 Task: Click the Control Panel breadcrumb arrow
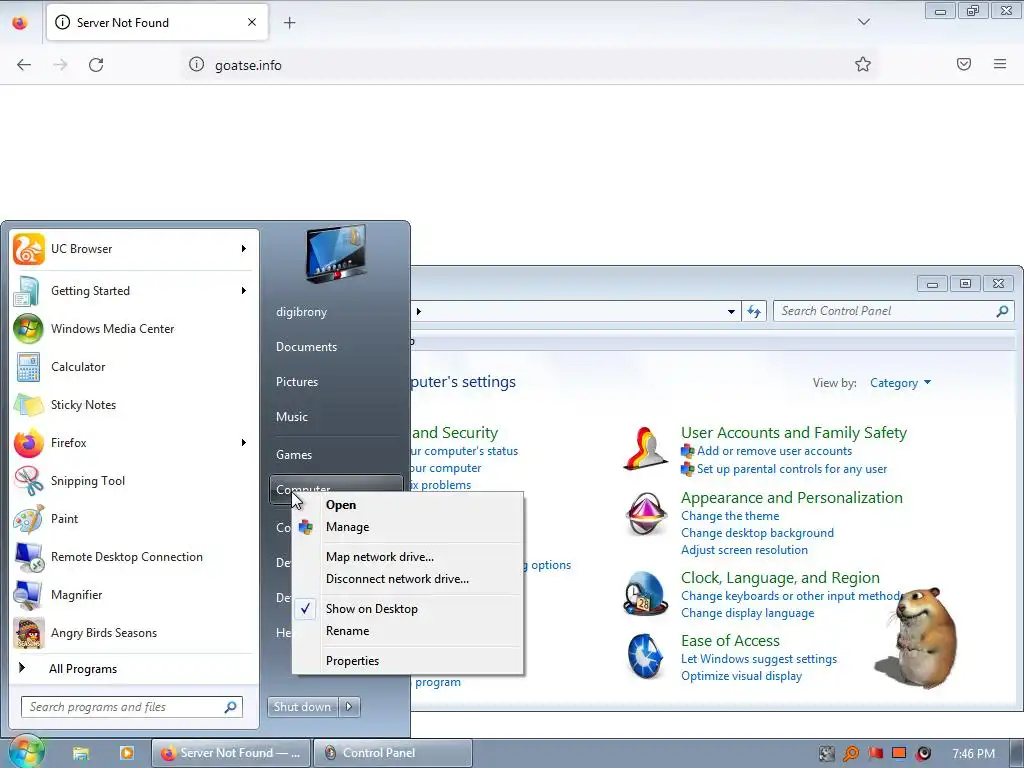tap(419, 312)
